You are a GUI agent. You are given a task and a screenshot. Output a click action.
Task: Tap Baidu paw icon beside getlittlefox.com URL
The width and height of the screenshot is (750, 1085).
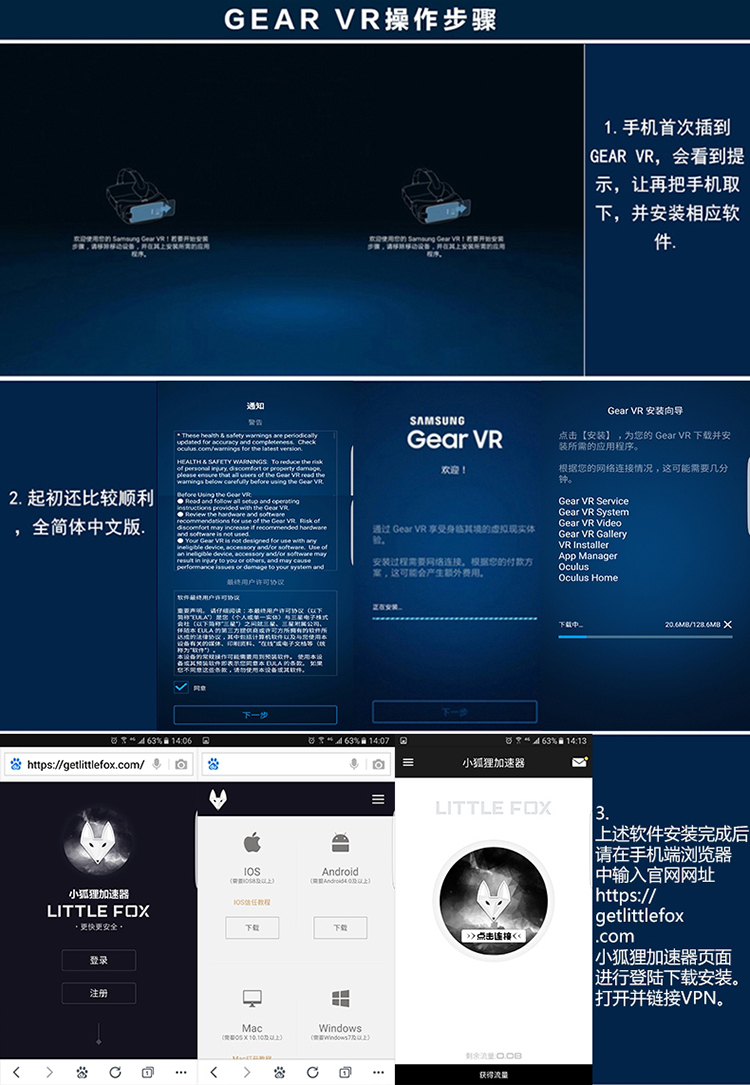pyautogui.click(x=16, y=765)
